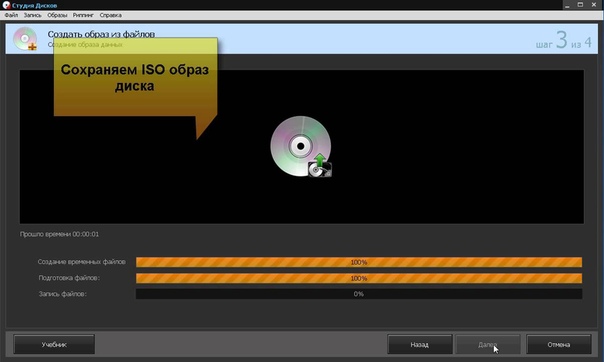
Task: Click the Учебник button
Action: point(54,344)
